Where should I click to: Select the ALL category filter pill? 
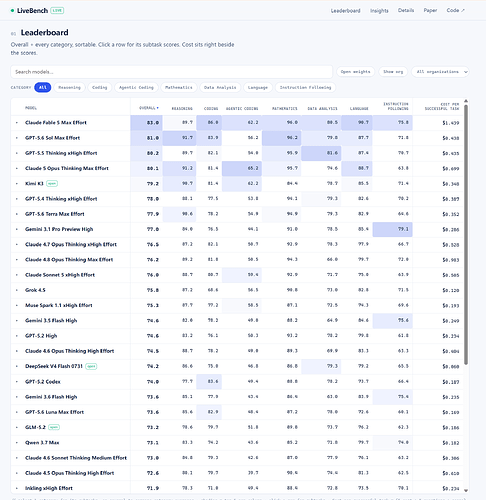pos(43,87)
